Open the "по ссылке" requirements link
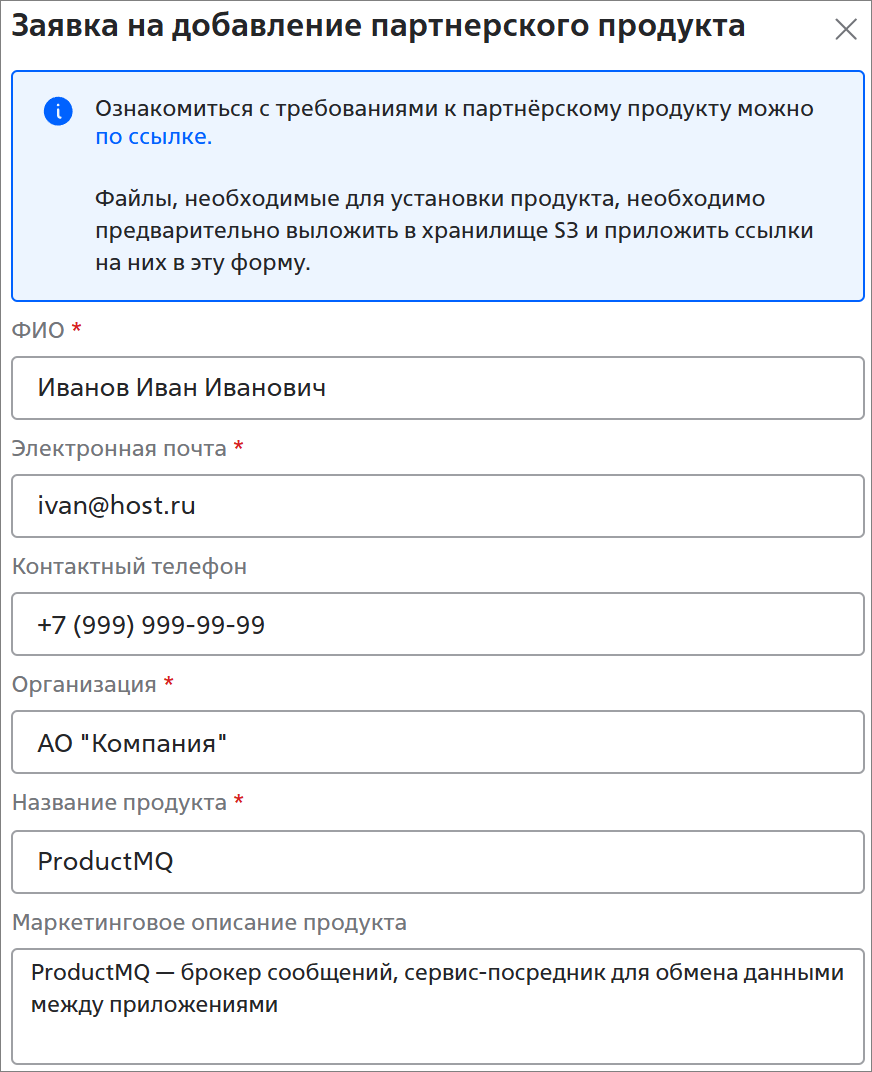The image size is (872, 1072). click(x=154, y=138)
